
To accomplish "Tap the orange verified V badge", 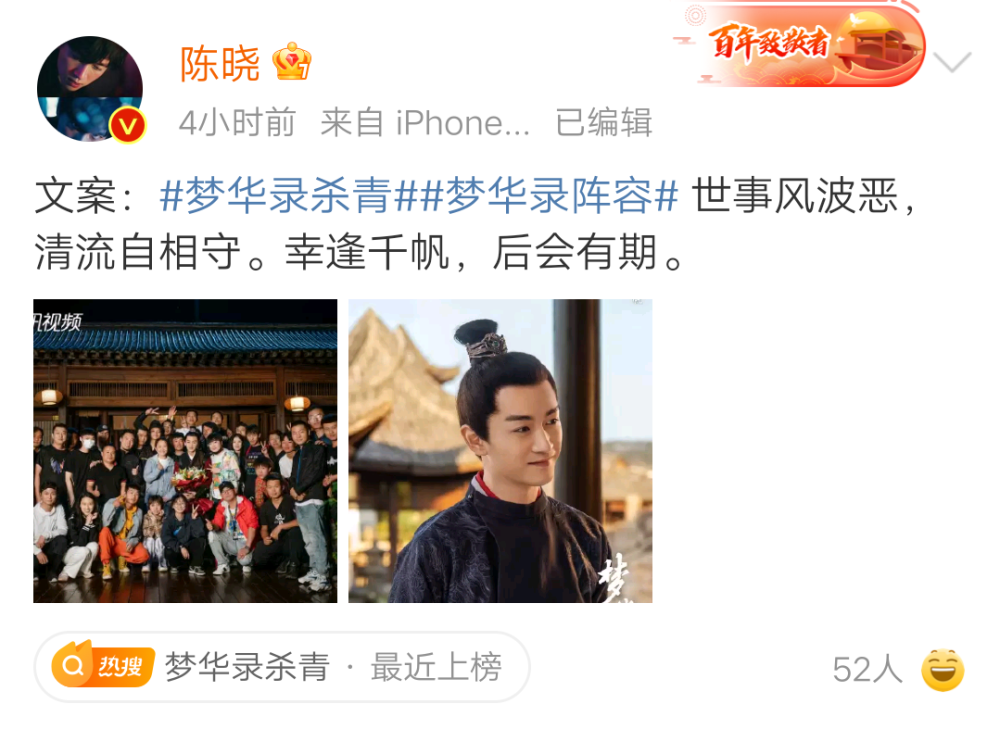I will coord(128,126).
